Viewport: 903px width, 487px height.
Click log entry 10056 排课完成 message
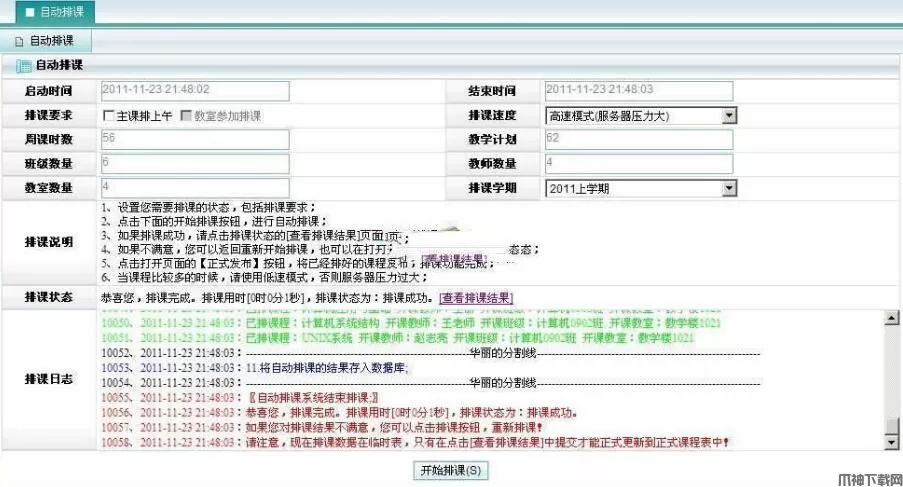click(x=340, y=413)
